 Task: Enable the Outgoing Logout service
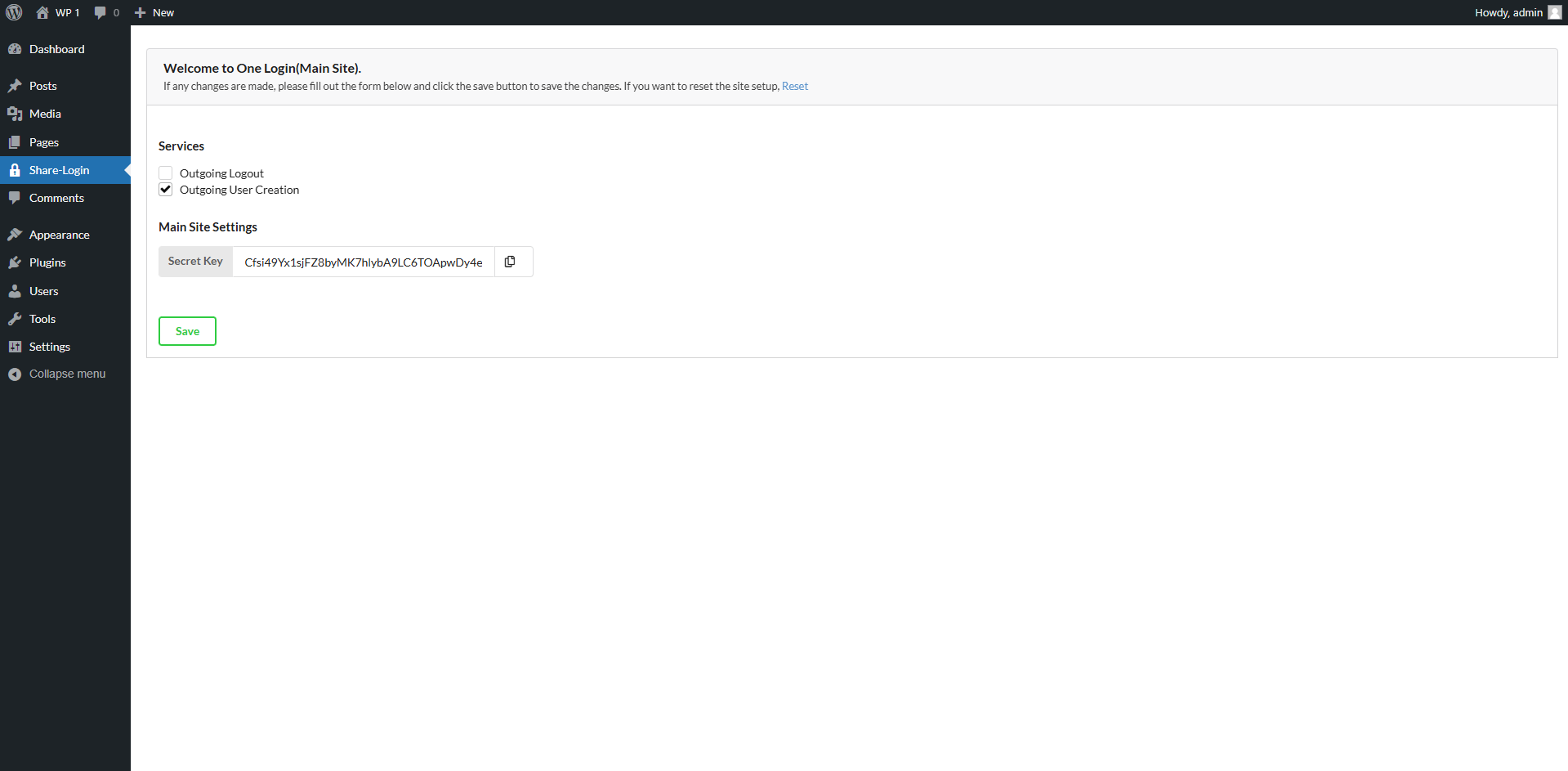(x=165, y=173)
